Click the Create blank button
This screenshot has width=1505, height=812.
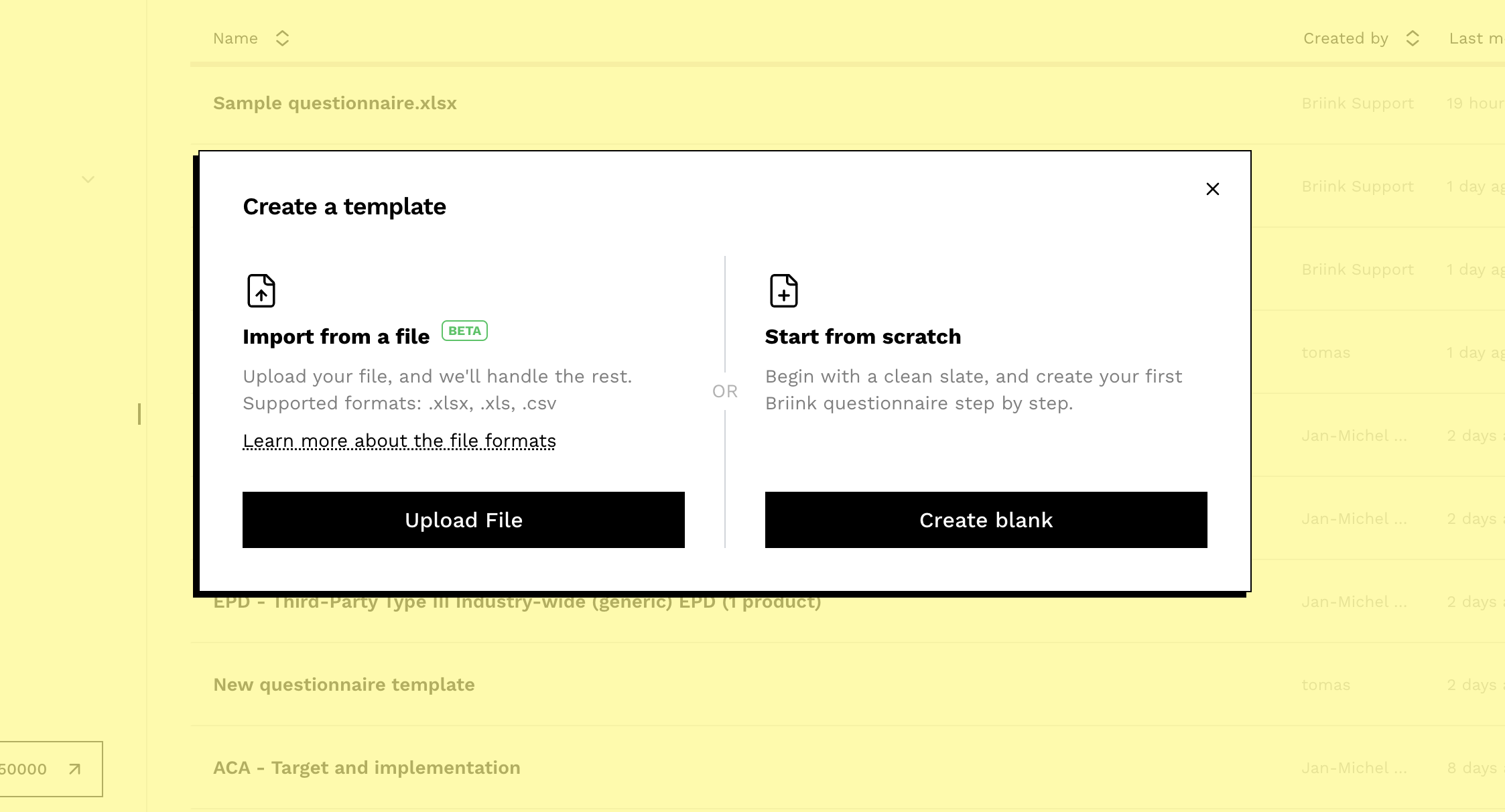[x=986, y=520]
